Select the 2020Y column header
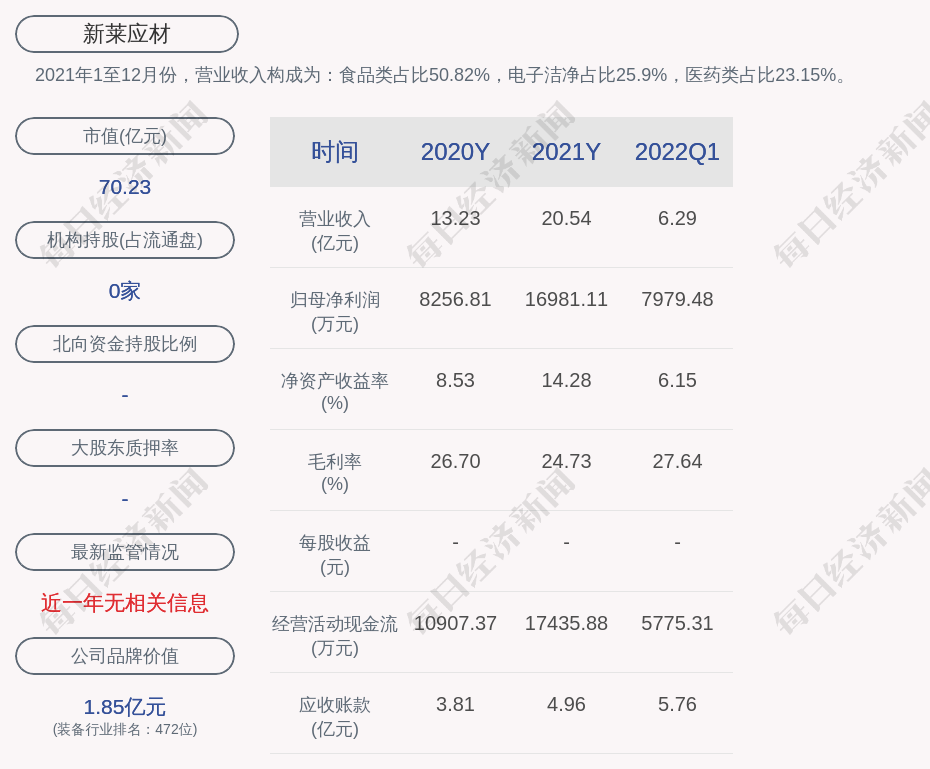Viewport: 930px width, 769px height. [455, 152]
